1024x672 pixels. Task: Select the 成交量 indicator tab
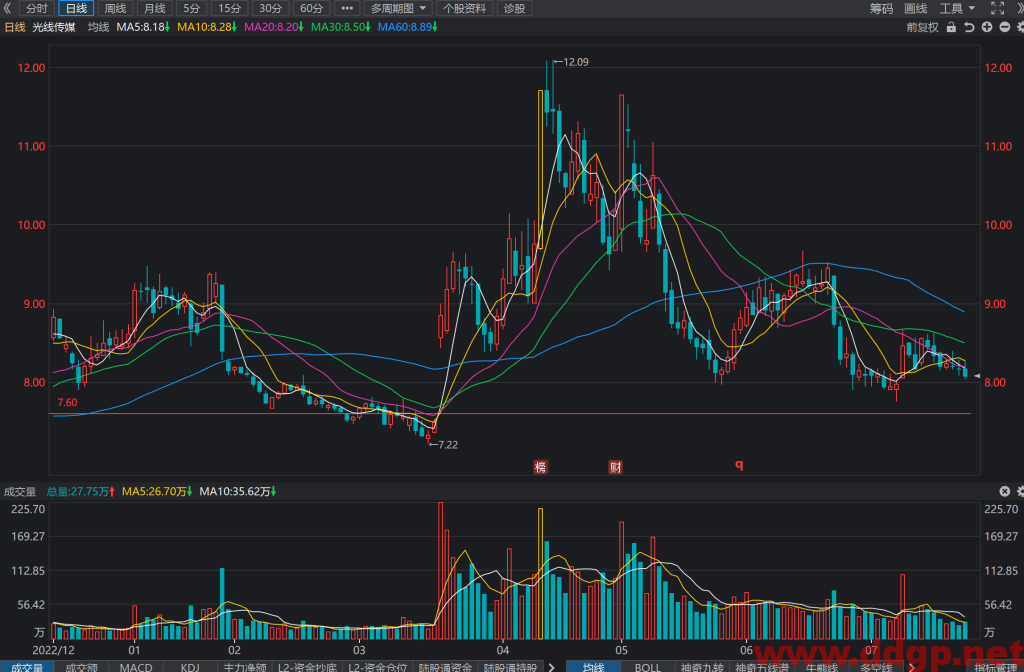click(27, 667)
